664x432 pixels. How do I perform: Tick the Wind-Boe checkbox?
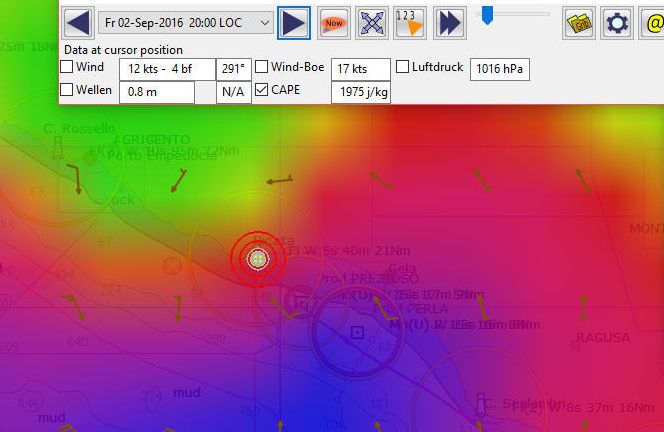point(262,67)
